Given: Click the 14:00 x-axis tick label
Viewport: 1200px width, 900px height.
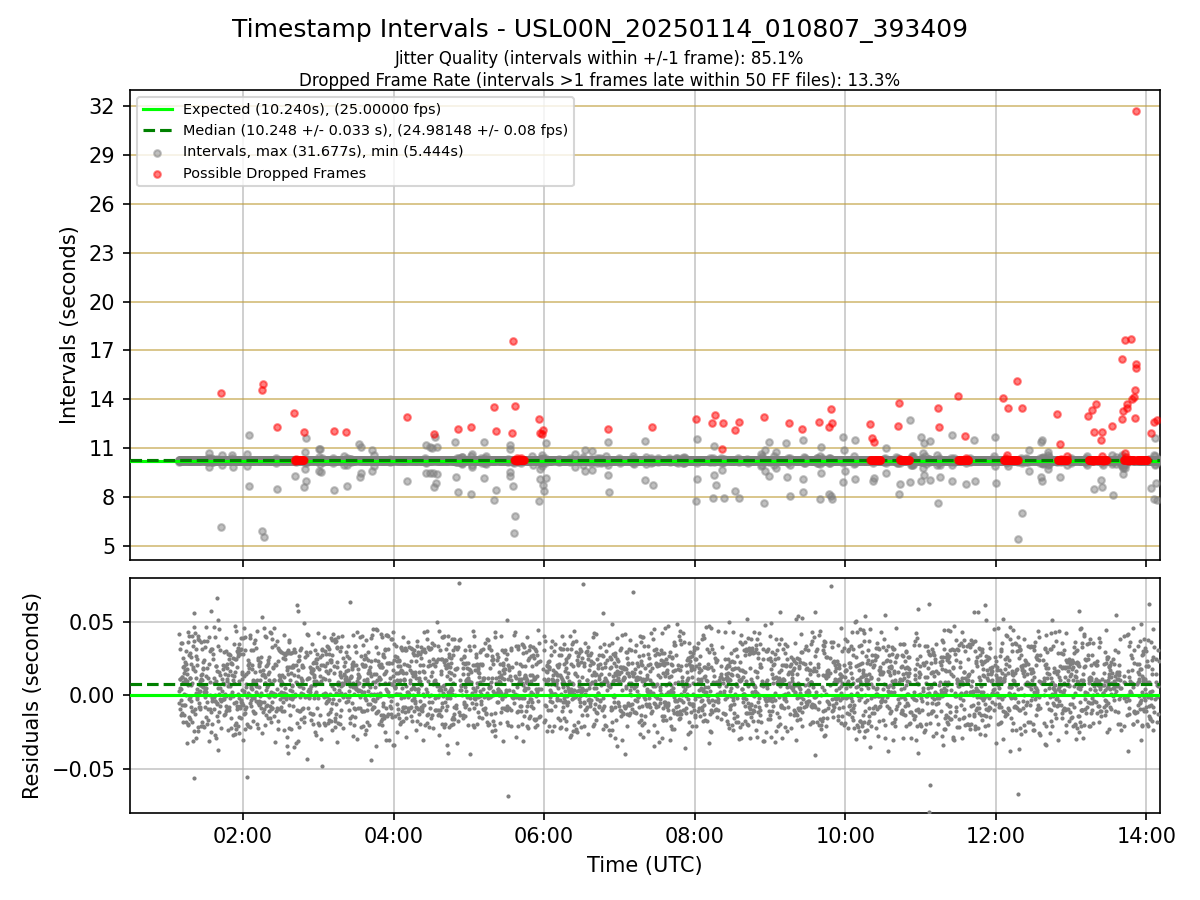Looking at the screenshot, I should pos(1146,835).
